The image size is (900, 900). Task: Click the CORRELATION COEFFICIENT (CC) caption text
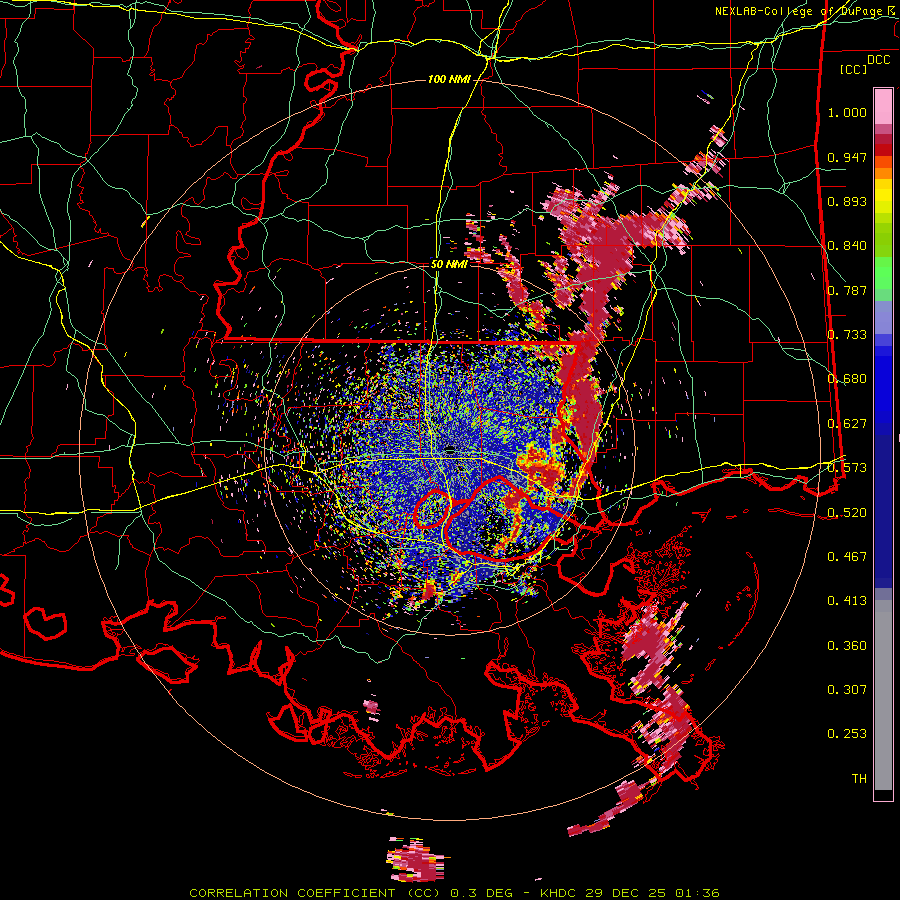coord(315,893)
